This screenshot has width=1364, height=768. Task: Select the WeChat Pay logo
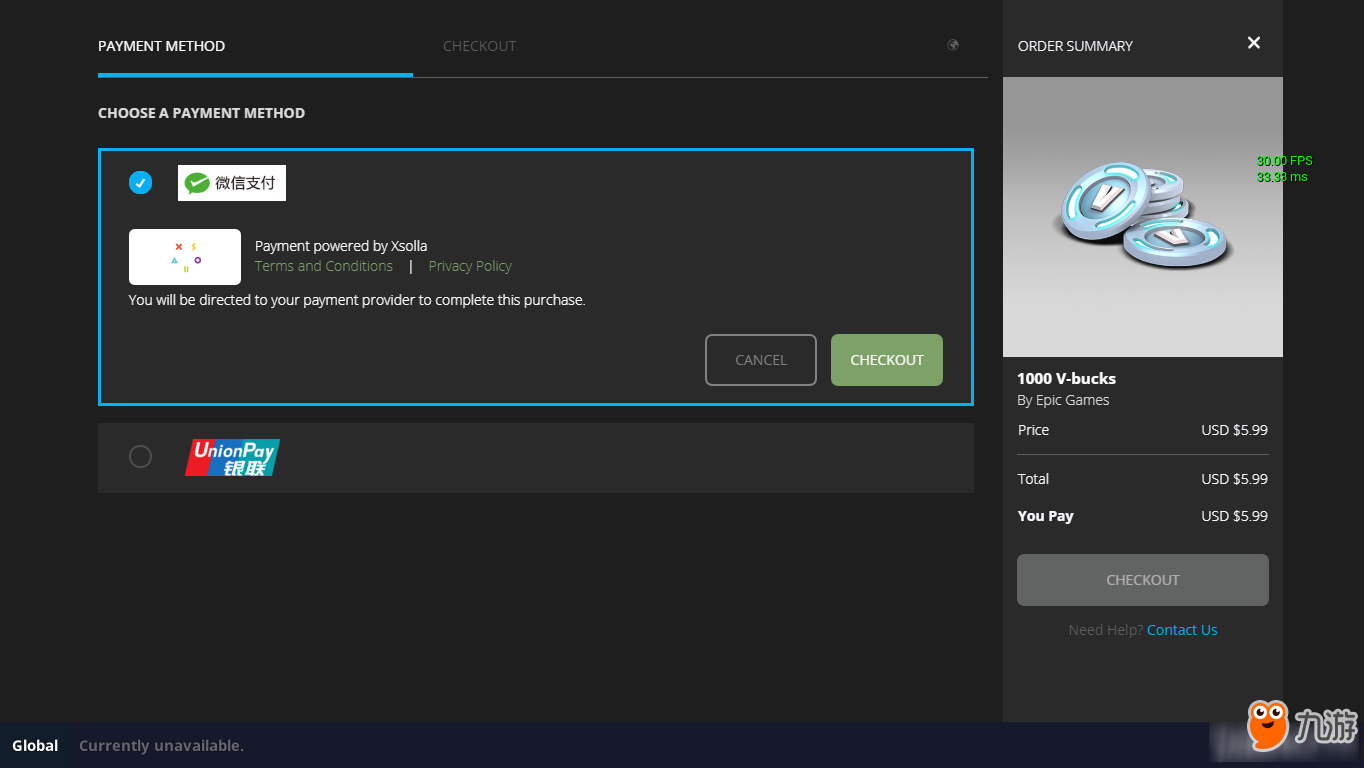(232, 183)
